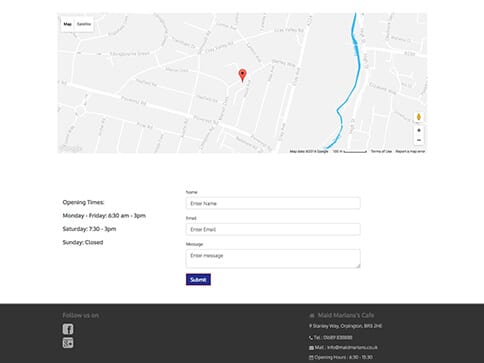Zoom in on the map
The height and width of the screenshot is (363, 484).
[419, 130]
